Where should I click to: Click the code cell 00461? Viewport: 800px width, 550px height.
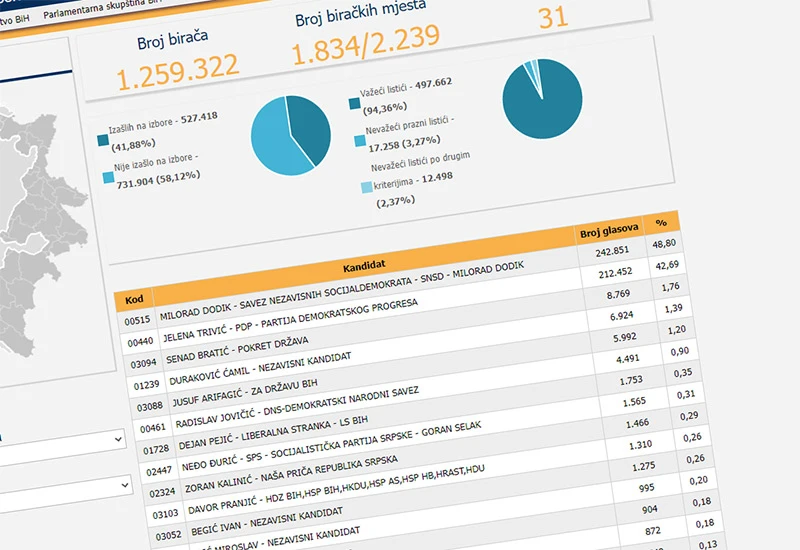click(x=153, y=428)
